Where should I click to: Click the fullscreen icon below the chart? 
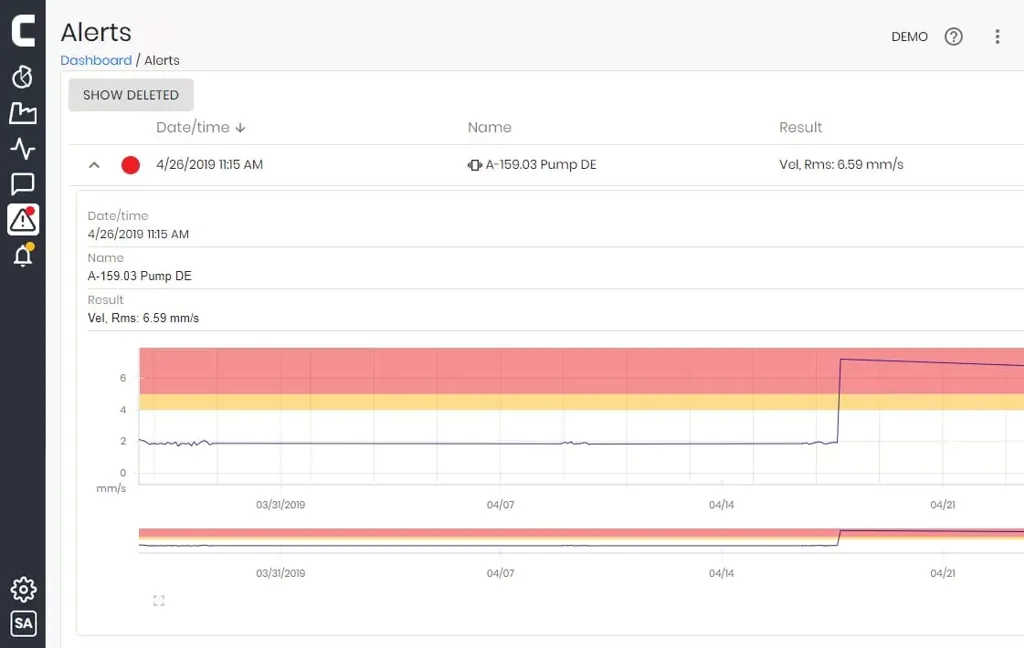point(158,601)
